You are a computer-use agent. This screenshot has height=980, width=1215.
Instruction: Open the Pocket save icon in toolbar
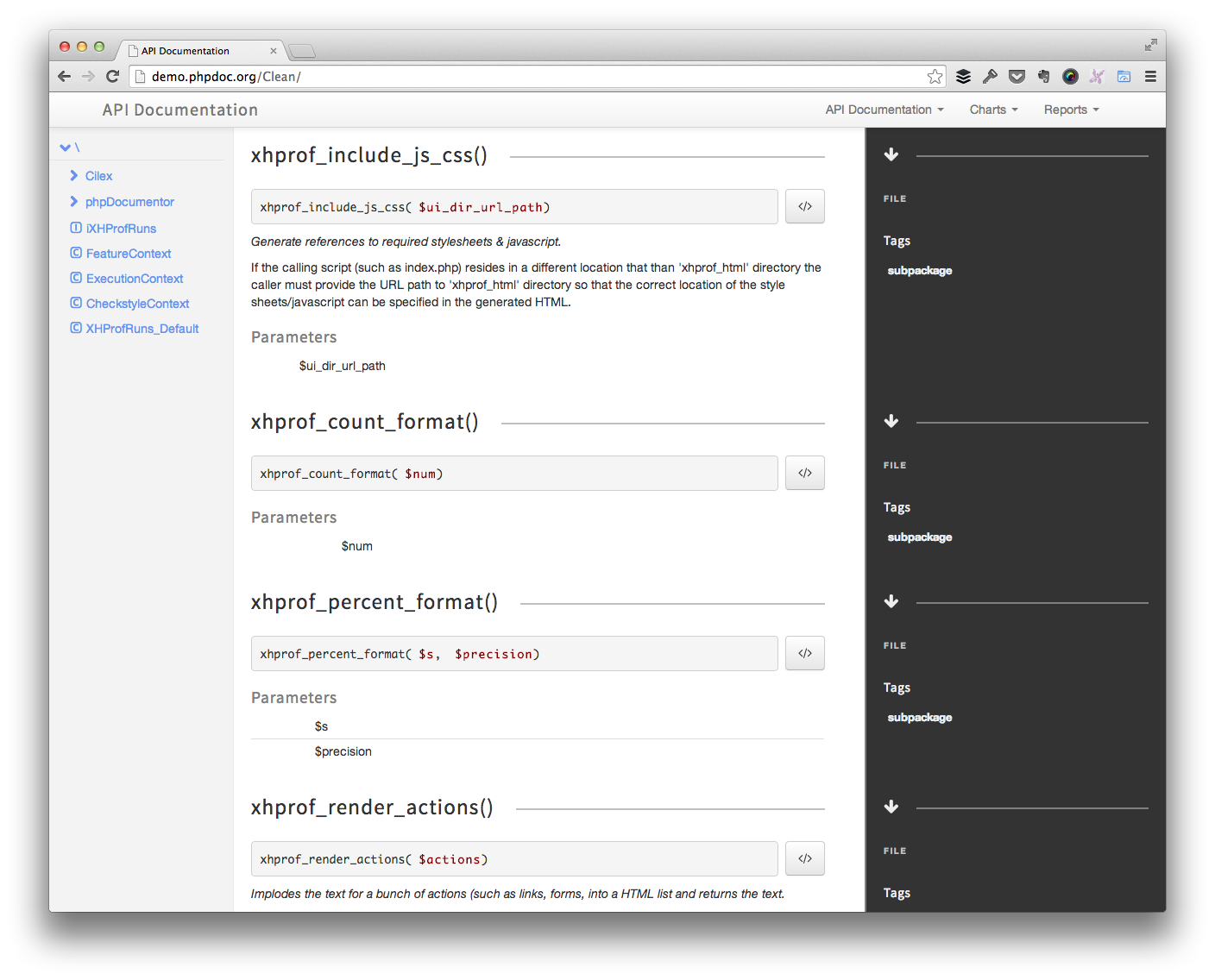tap(1017, 76)
